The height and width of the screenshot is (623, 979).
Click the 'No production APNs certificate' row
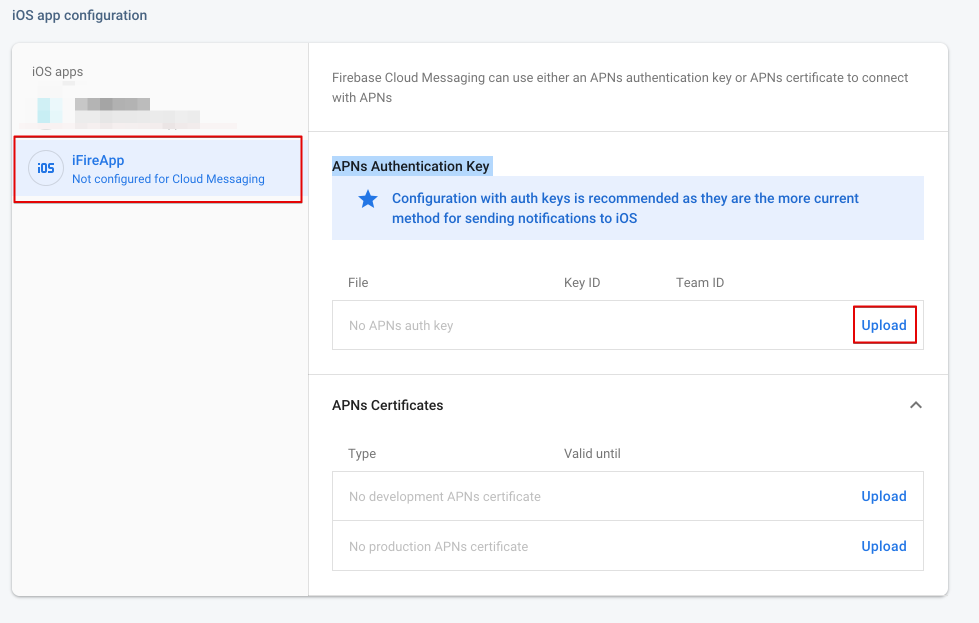point(438,546)
